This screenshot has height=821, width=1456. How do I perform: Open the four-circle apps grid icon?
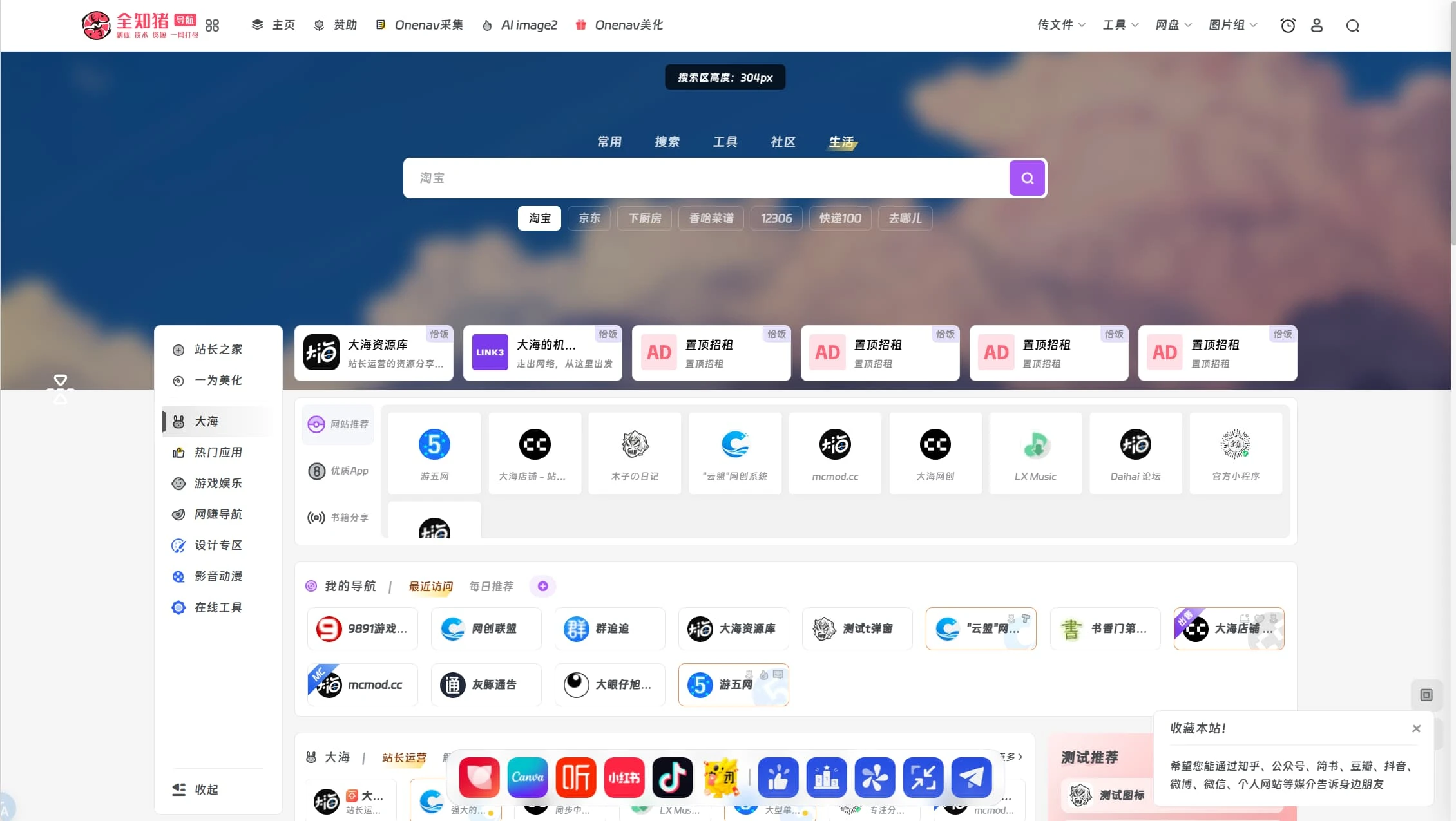point(212,25)
